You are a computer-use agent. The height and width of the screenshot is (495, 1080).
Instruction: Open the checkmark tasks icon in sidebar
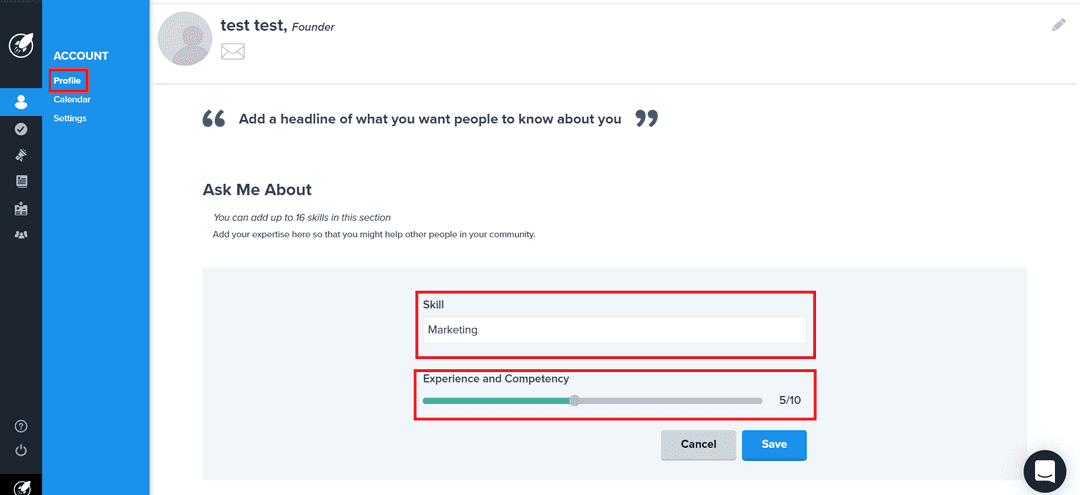[x=21, y=129]
